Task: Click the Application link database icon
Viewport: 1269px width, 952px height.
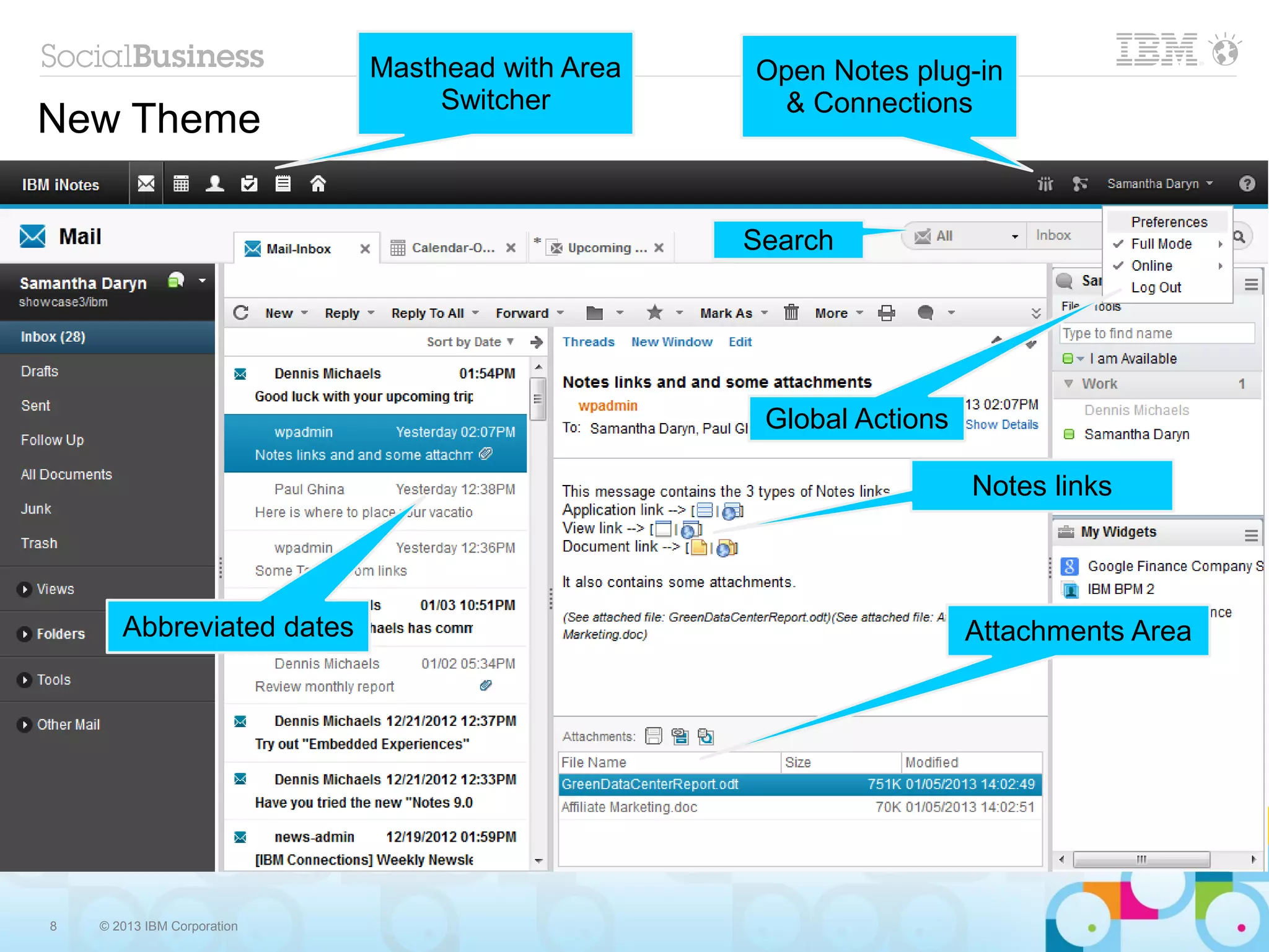Action: coord(704,510)
